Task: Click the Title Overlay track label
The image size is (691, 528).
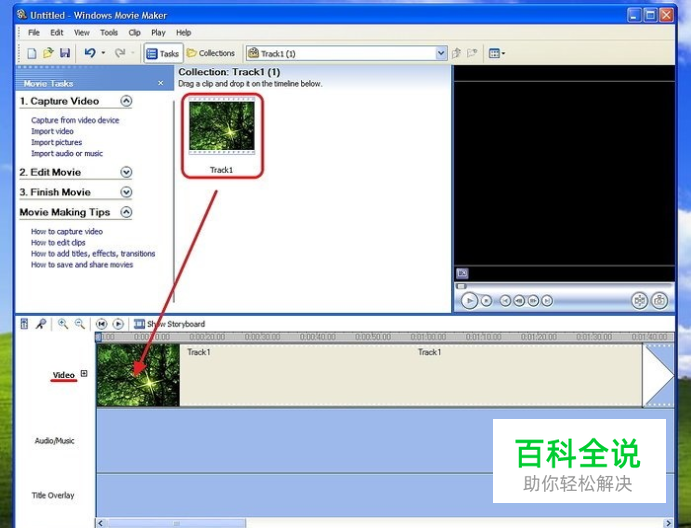Action: click(x=53, y=495)
